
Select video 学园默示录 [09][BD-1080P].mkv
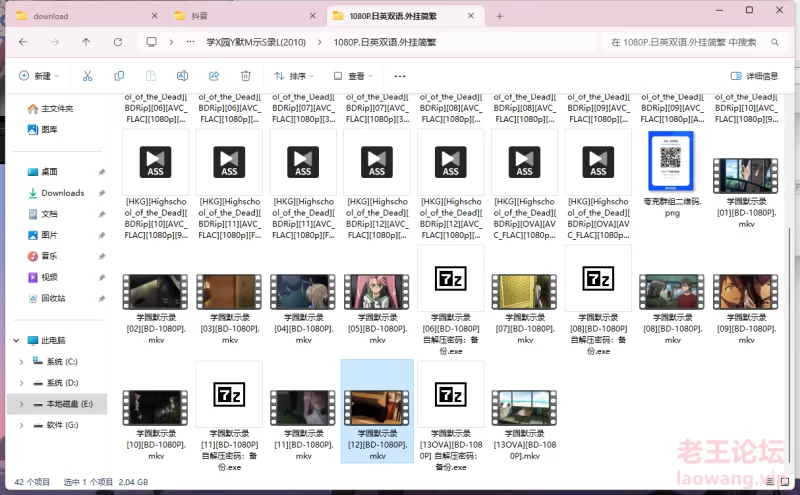click(745, 308)
